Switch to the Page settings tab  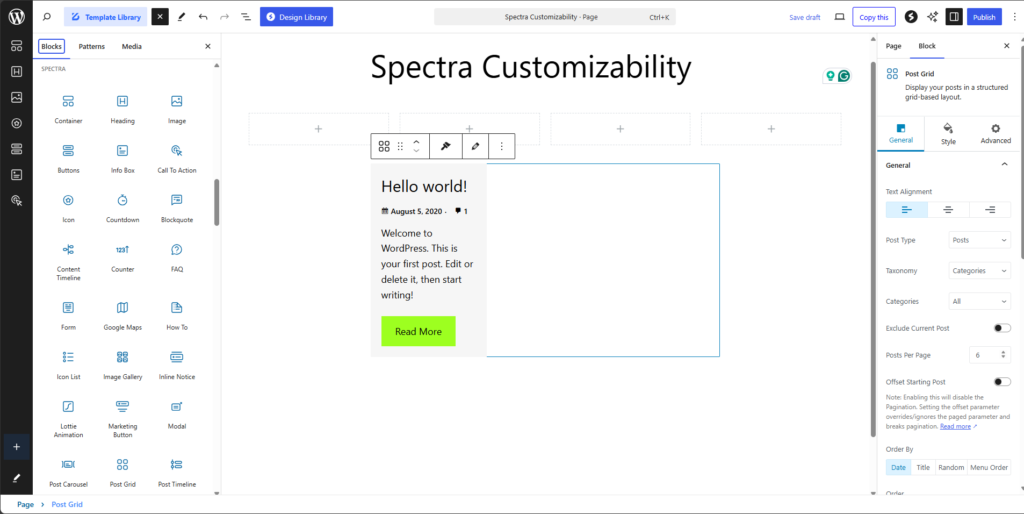[x=893, y=46]
